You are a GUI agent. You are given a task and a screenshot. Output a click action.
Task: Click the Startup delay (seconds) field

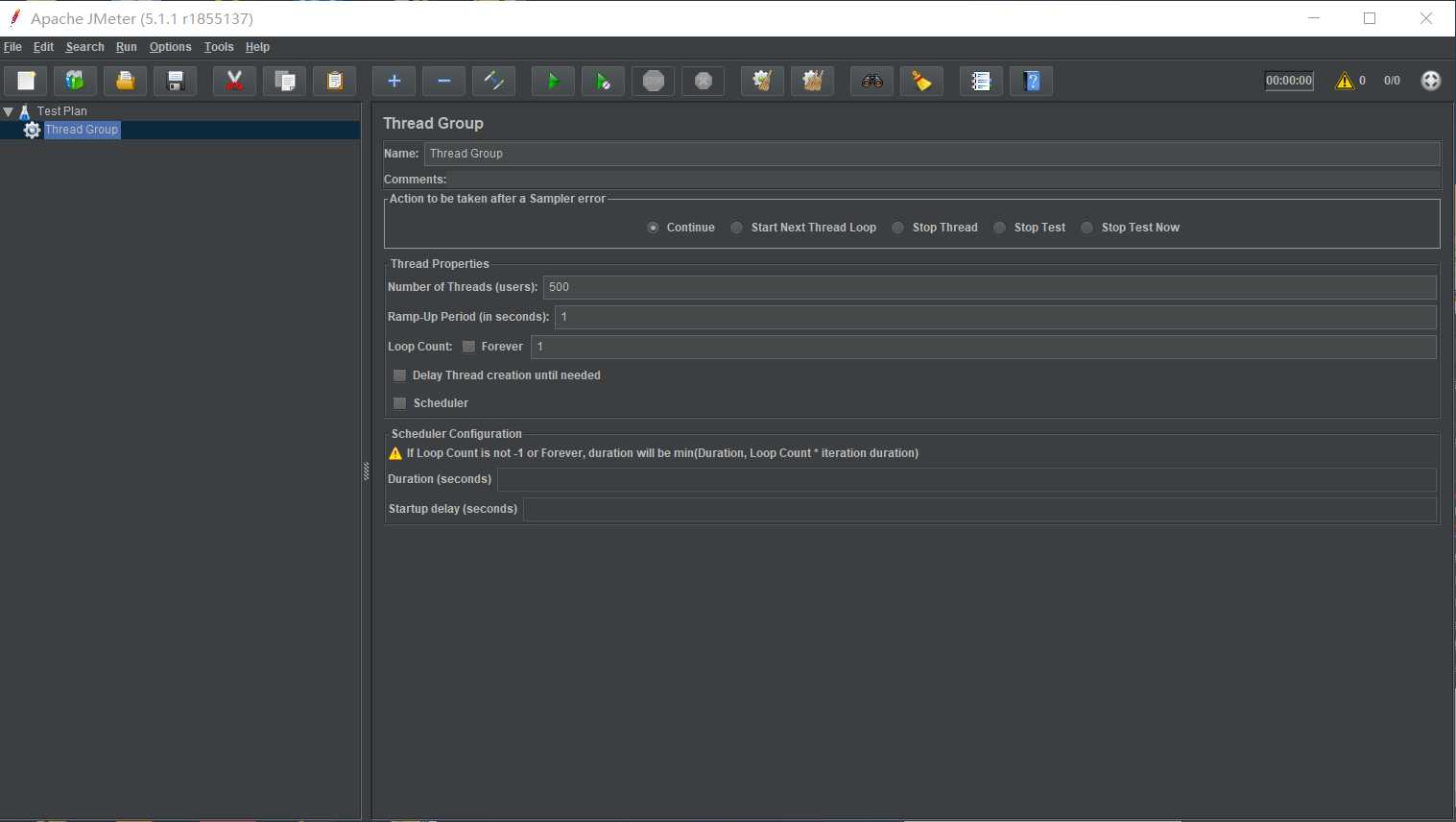pos(979,509)
